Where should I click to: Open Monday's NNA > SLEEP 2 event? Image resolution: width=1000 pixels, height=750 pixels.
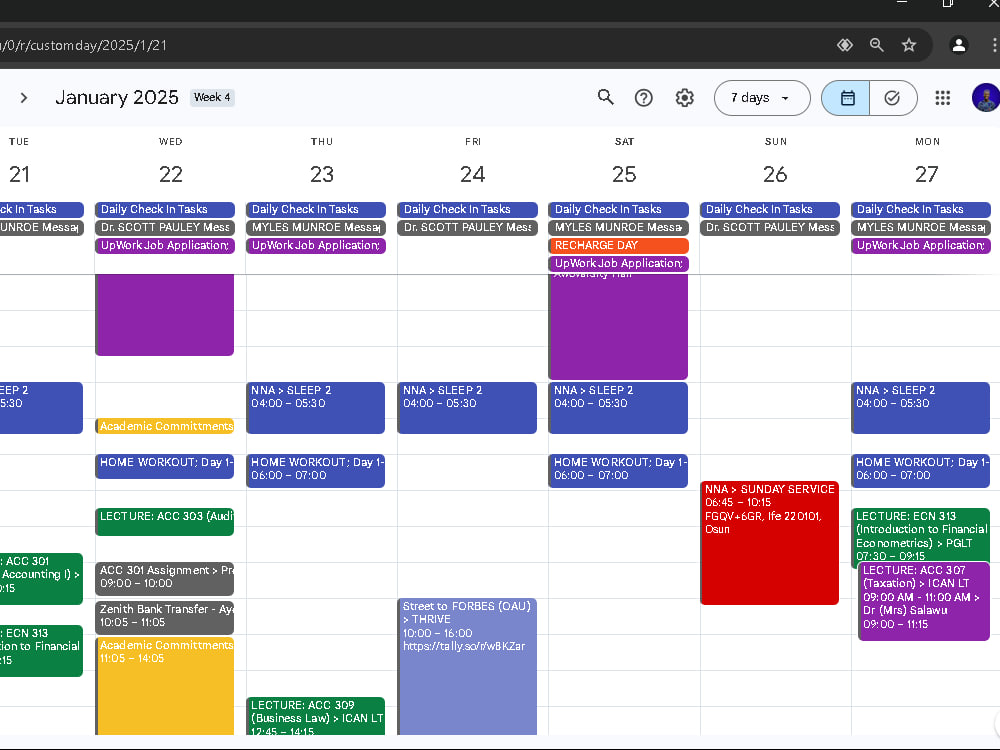tap(921, 408)
